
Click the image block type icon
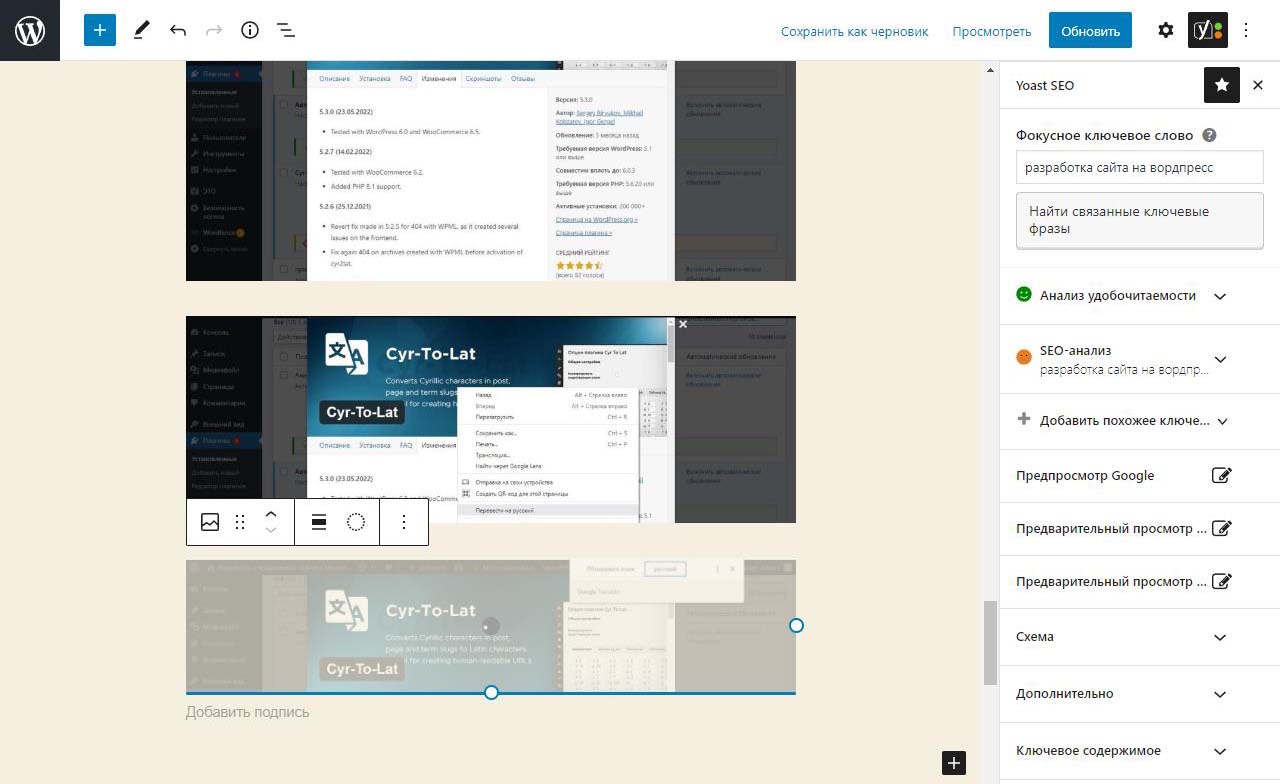(x=210, y=522)
